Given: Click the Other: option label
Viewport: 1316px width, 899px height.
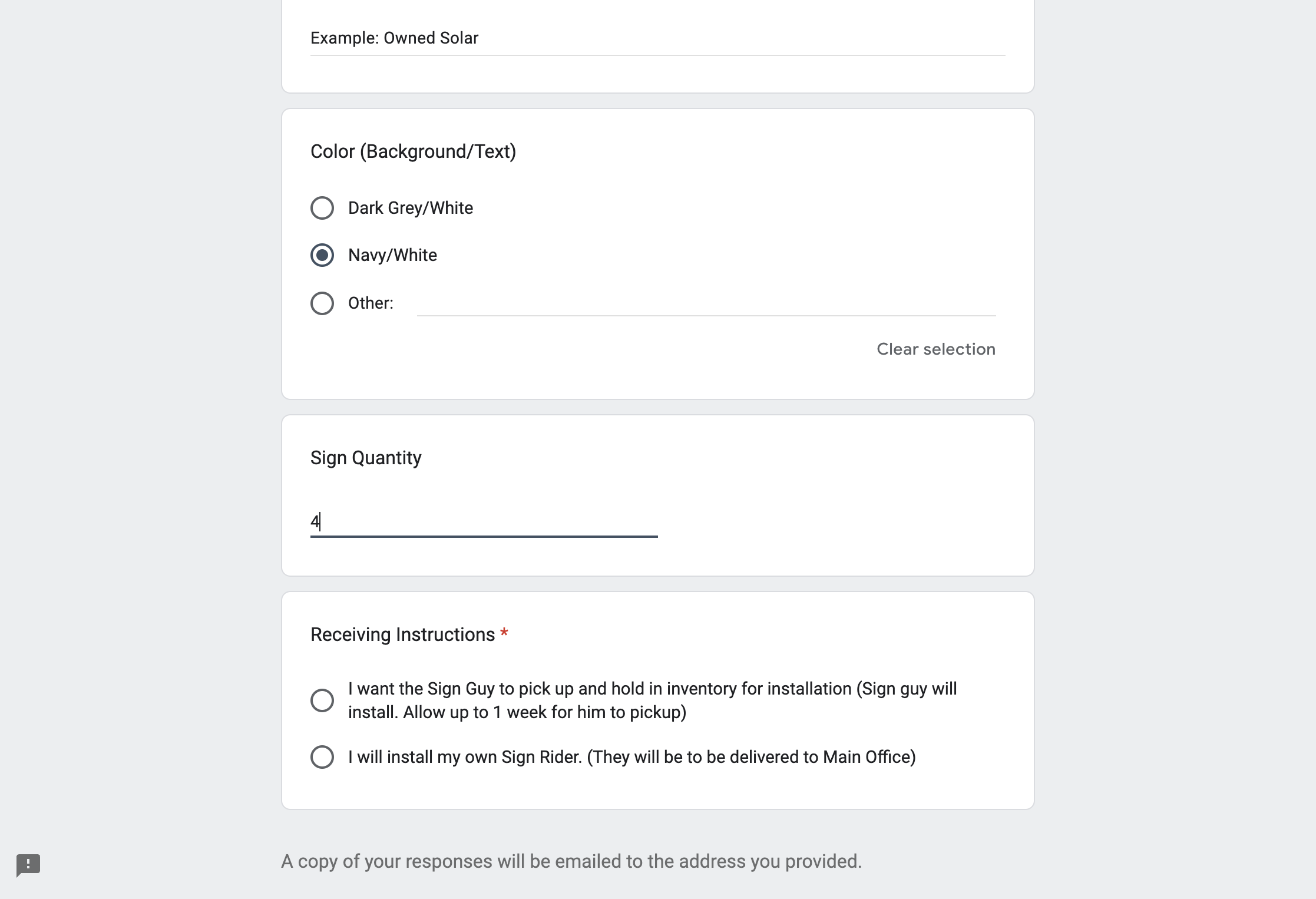Looking at the screenshot, I should pos(371,303).
